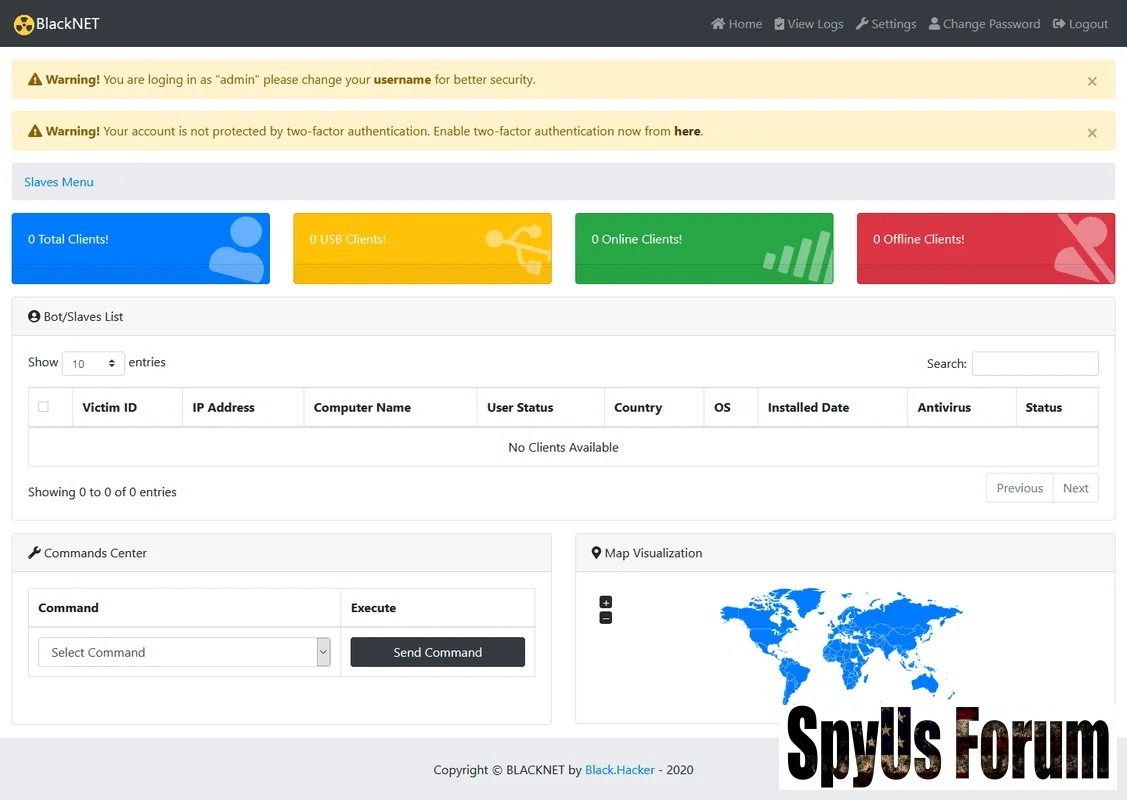Click the Next pagination button
This screenshot has height=800, width=1127.
1075,488
